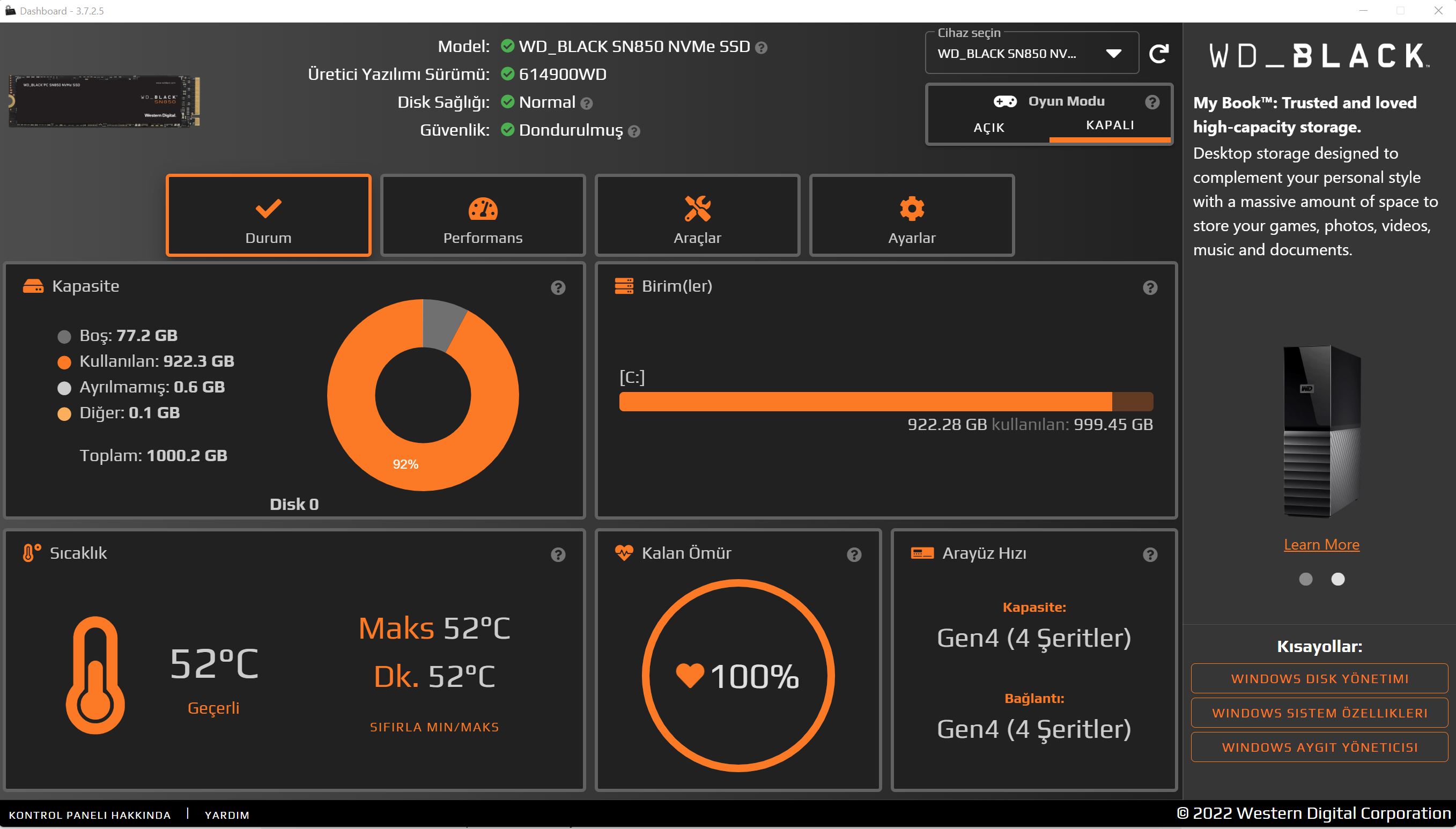Click SIFIRLA MIN/MAKS temperature reset
The height and width of the screenshot is (829, 1456).
434,727
